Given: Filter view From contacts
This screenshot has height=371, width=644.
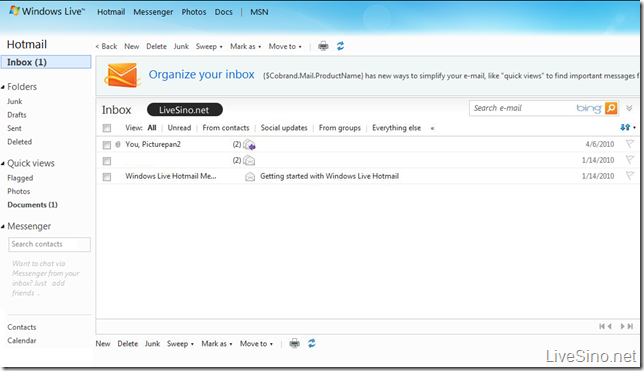Looking at the screenshot, I should pyautogui.click(x=225, y=128).
